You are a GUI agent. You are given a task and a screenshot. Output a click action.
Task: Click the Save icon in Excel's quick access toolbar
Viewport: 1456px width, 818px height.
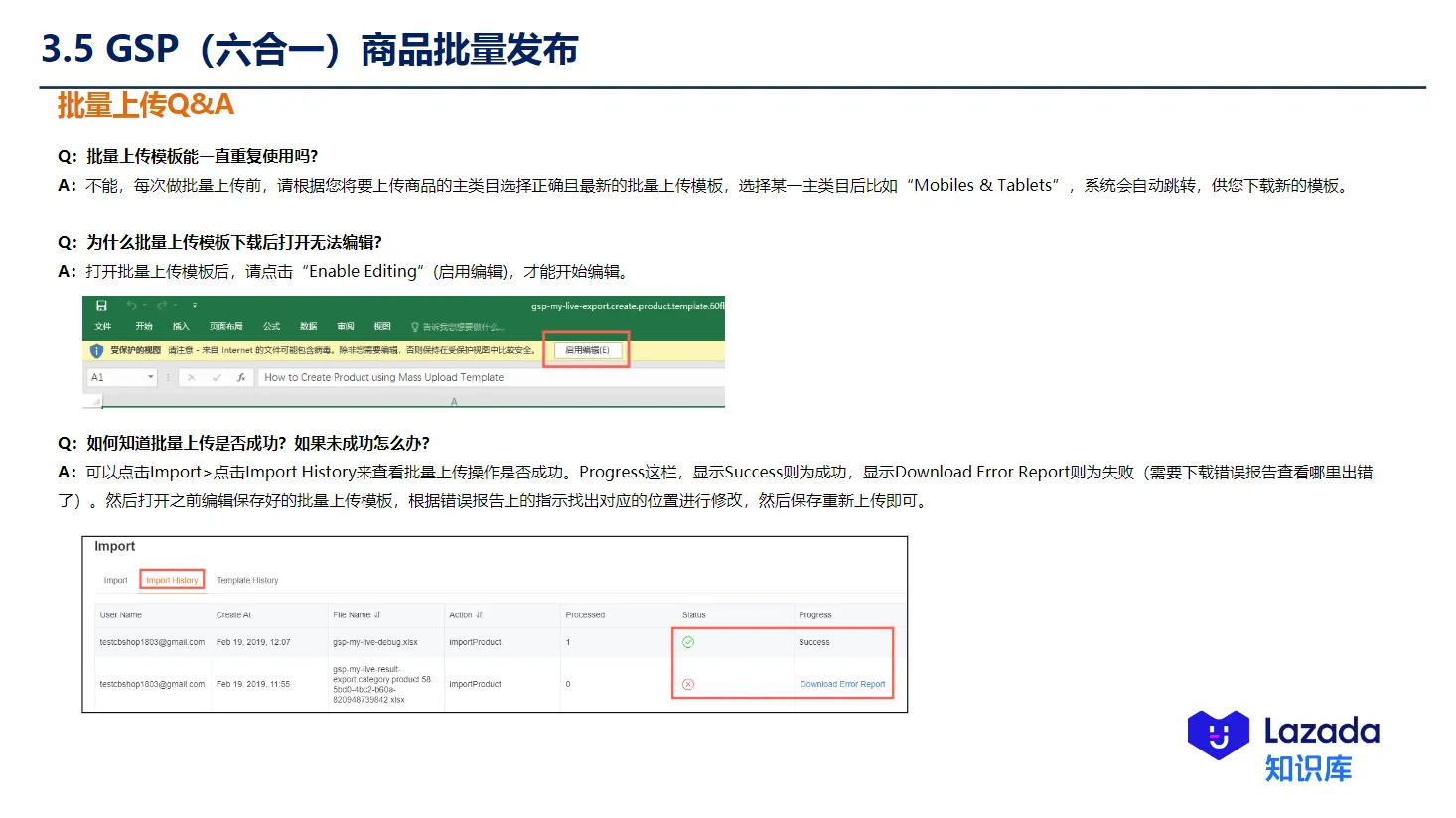[x=101, y=304]
